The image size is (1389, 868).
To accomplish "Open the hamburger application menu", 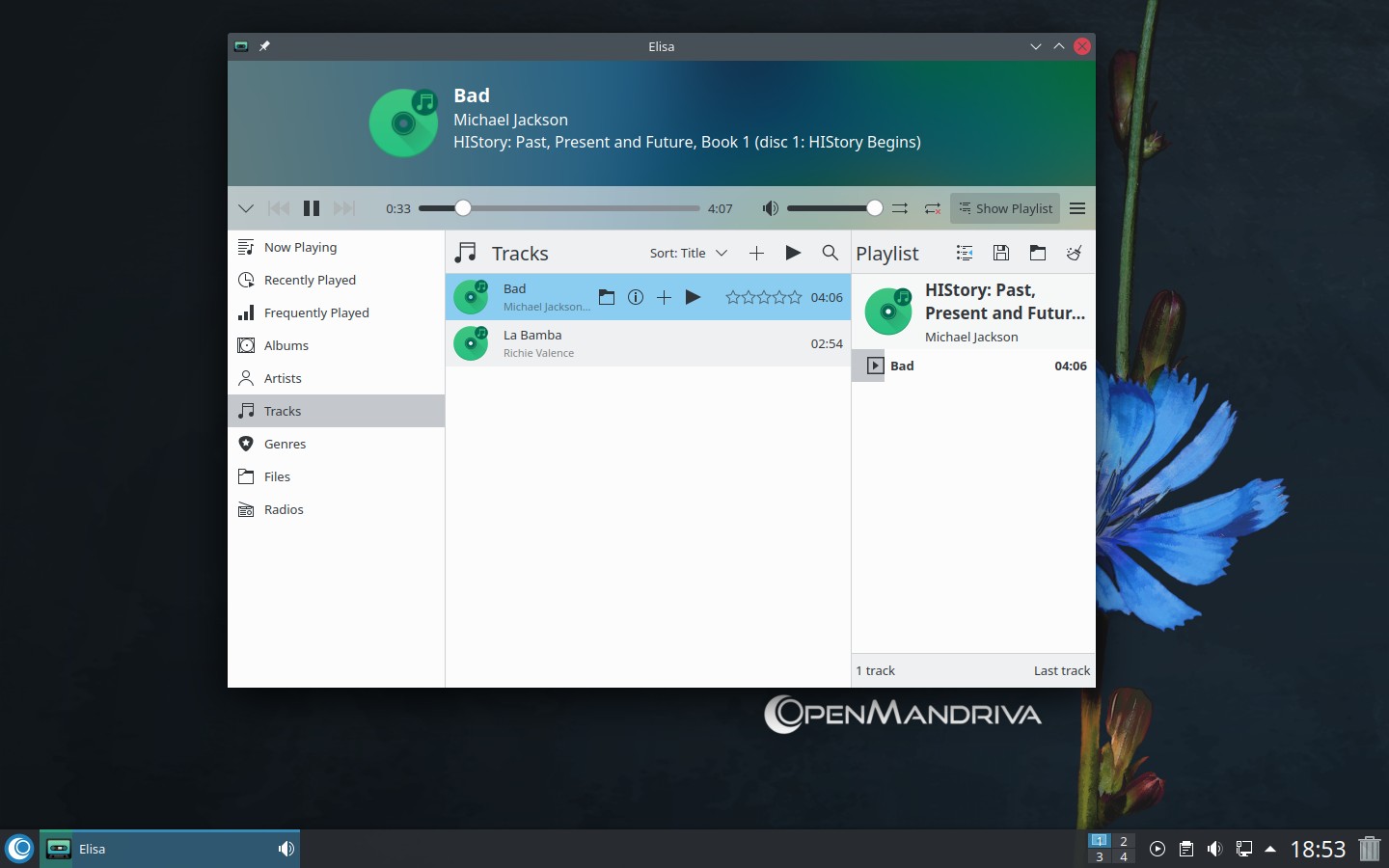I will [x=1077, y=208].
